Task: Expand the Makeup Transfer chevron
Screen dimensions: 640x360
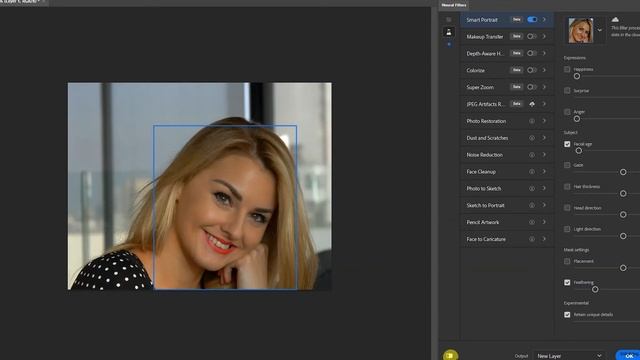Action: pyautogui.click(x=544, y=36)
